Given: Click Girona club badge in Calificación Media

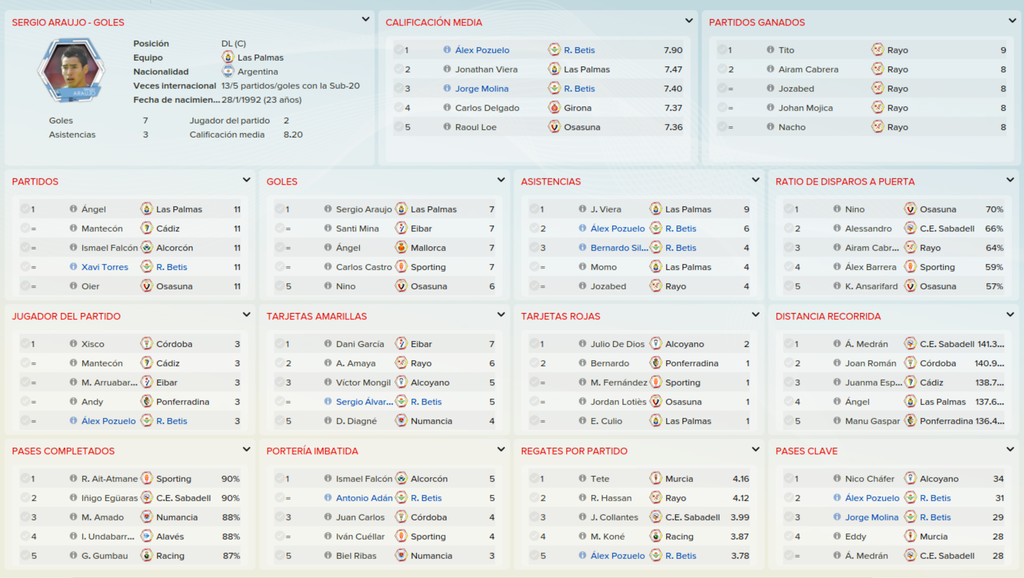Looking at the screenshot, I should tap(554, 108).
